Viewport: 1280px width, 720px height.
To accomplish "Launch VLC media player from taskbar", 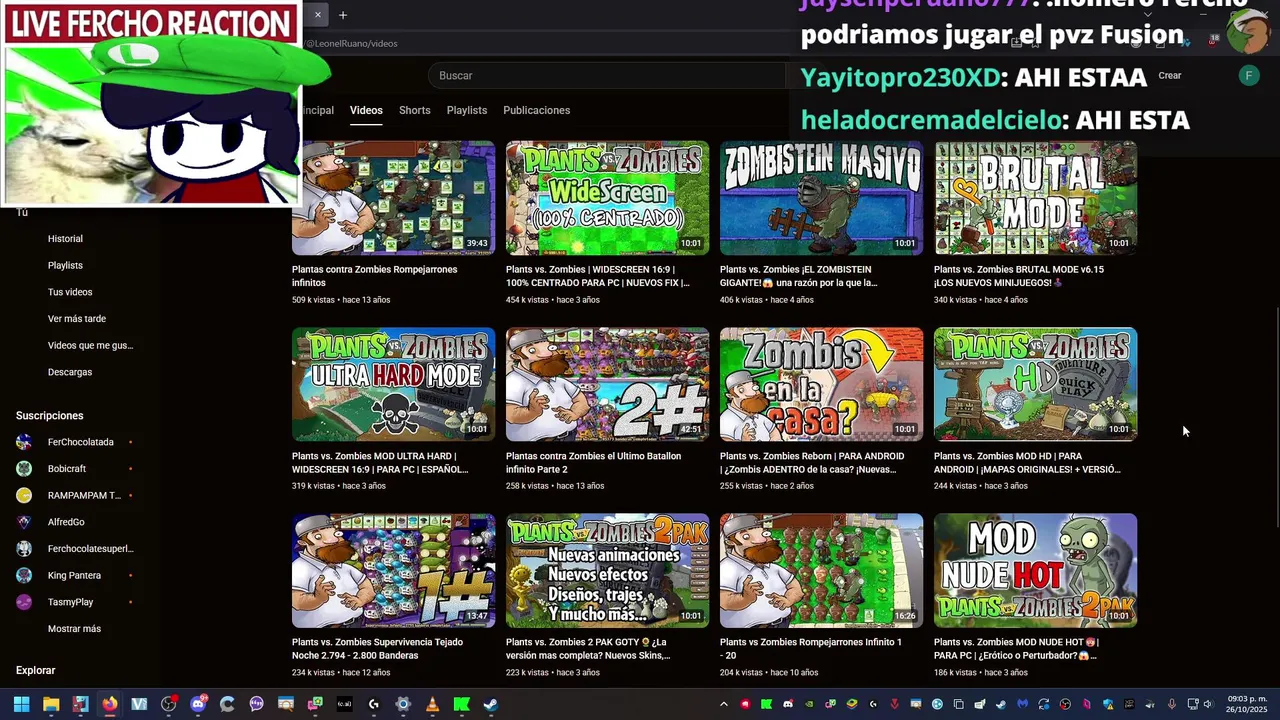I will tap(432, 704).
